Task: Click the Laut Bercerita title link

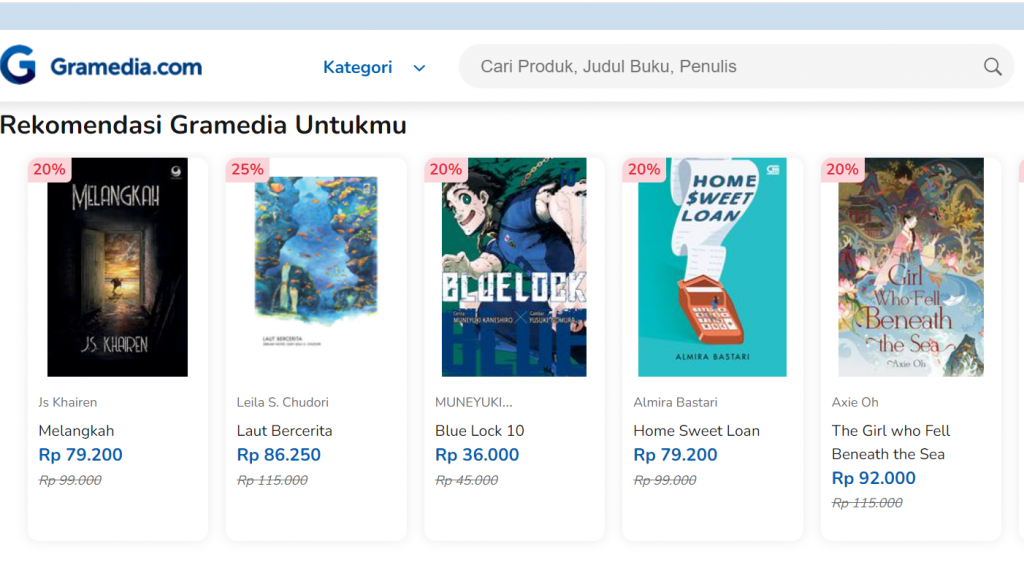Action: (284, 431)
